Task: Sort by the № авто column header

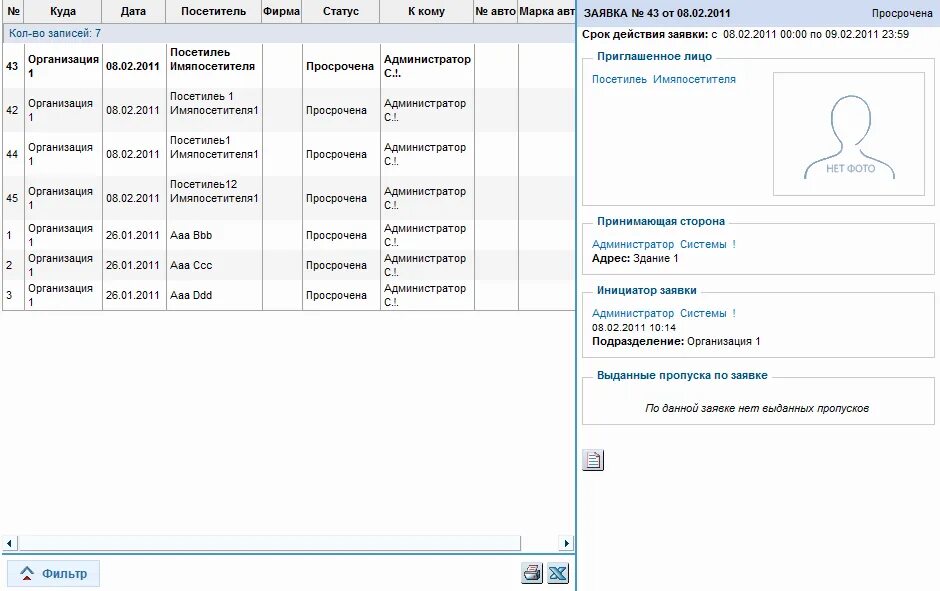Action: 495,11
